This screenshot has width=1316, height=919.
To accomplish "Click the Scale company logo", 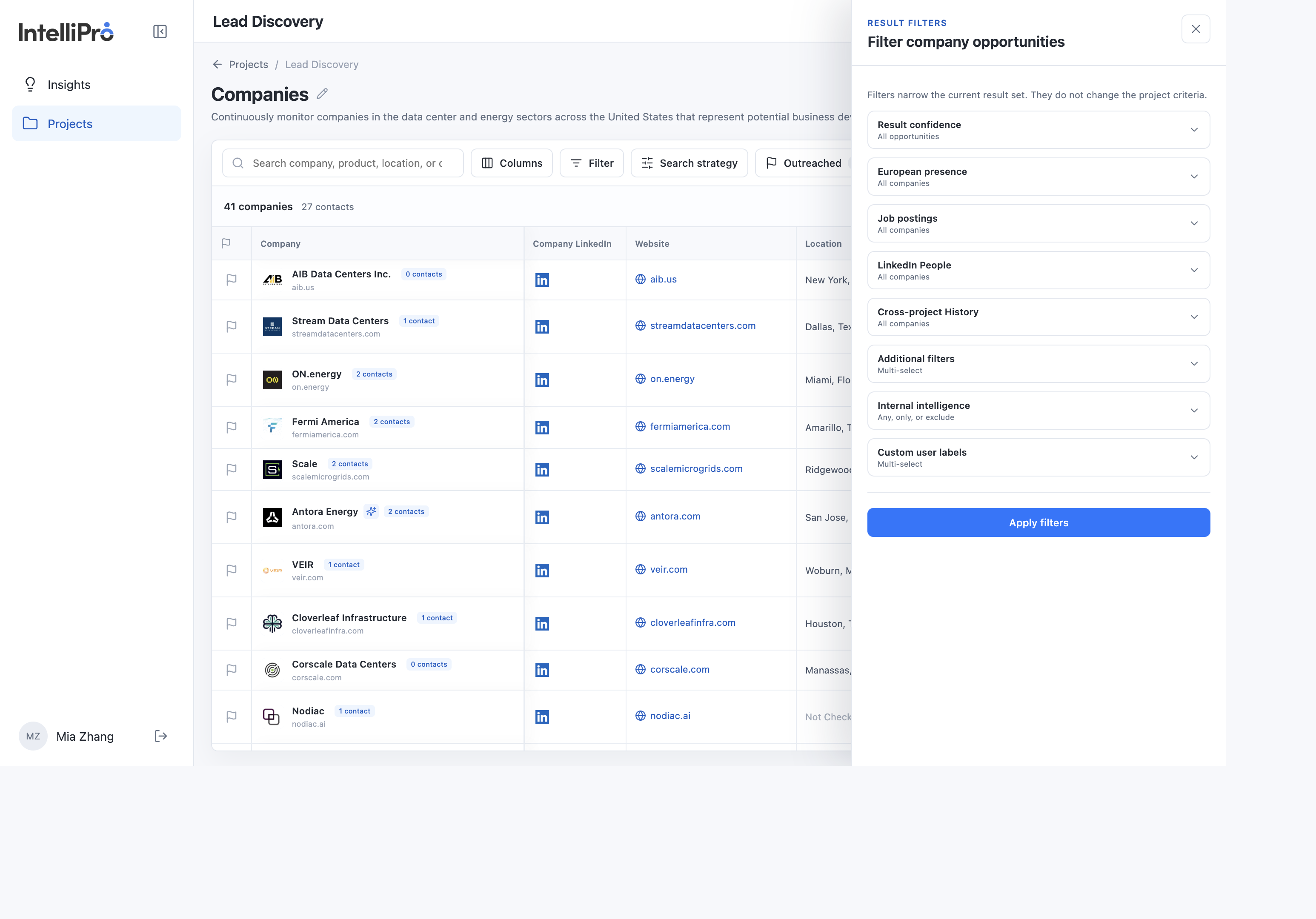I will (272, 470).
